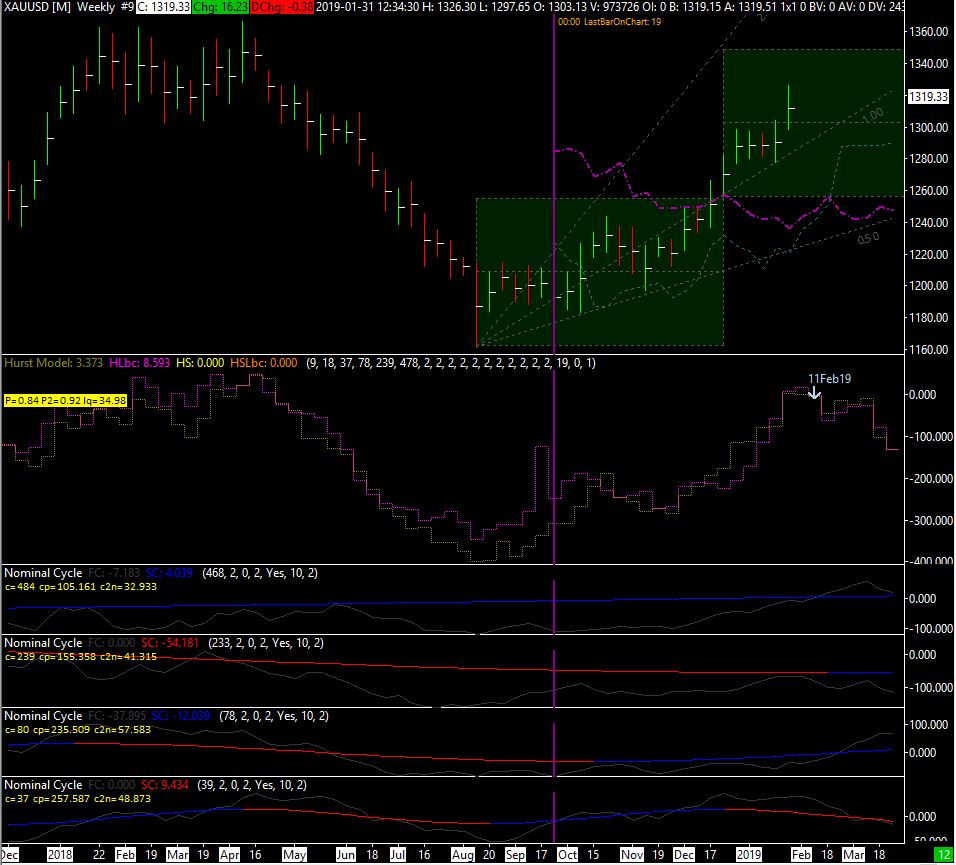Select the closing price C: 1319.33 field
Image resolution: width=956 pixels, height=865 pixels.
coord(163,7)
